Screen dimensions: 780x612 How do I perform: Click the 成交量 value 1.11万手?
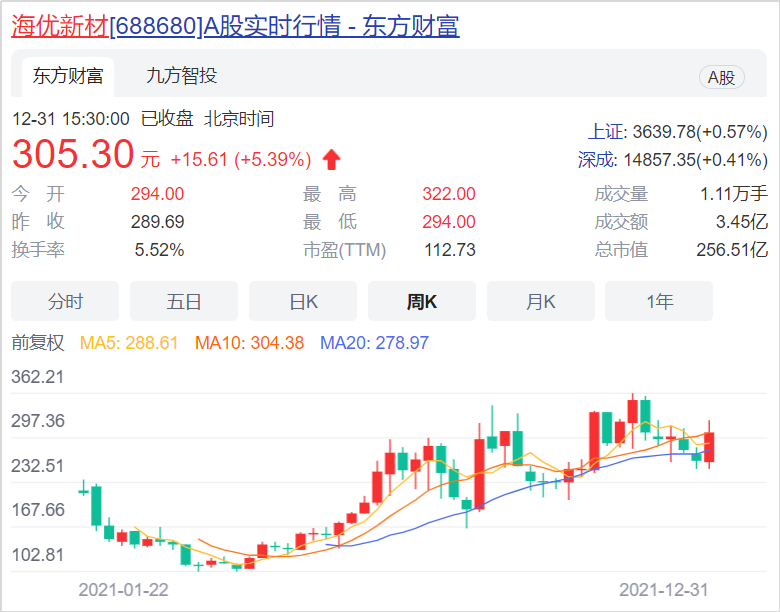pyautogui.click(x=734, y=194)
